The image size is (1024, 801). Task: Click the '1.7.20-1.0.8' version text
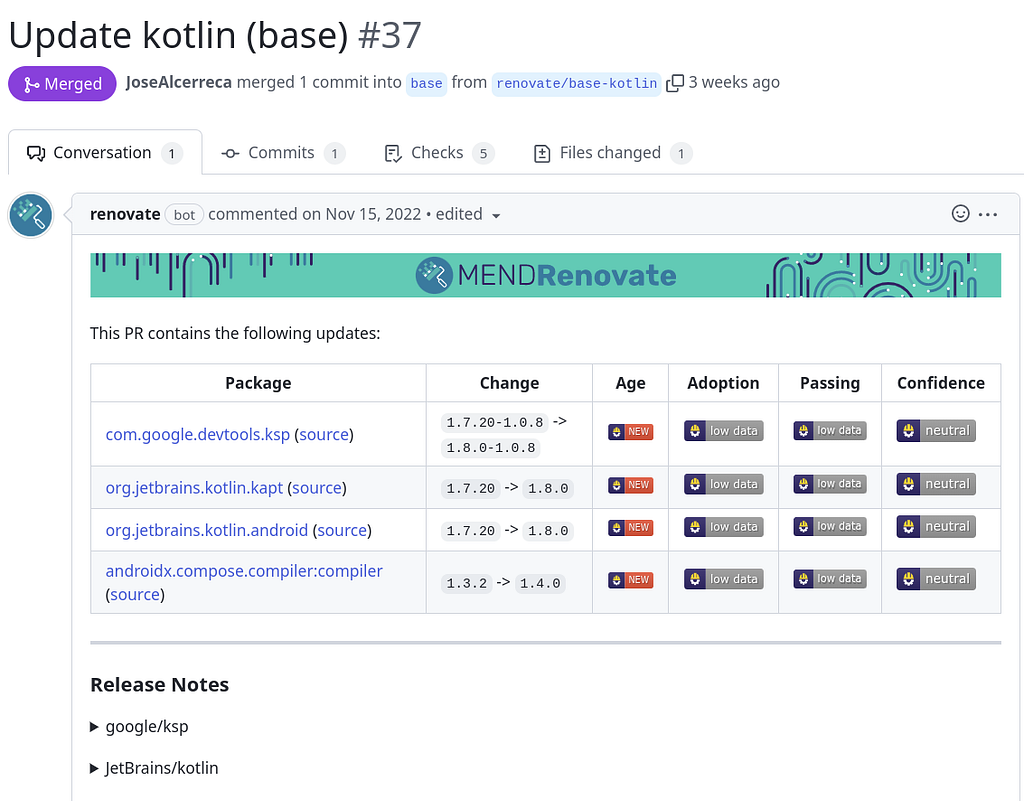[494, 422]
